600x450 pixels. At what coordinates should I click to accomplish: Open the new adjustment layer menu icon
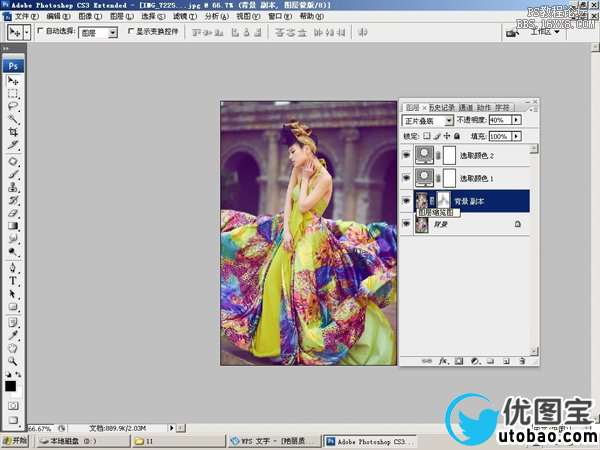[475, 361]
